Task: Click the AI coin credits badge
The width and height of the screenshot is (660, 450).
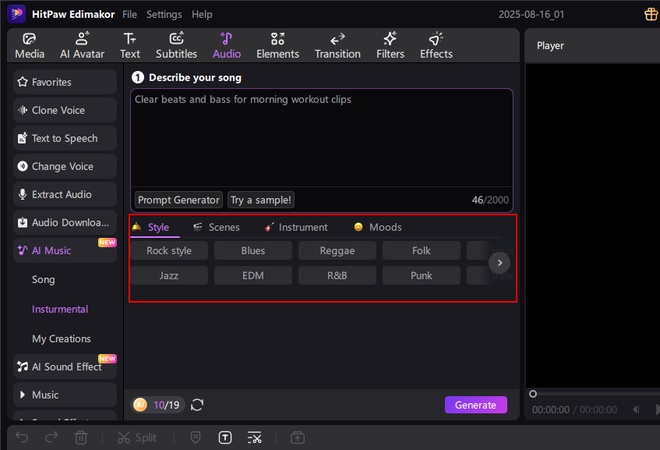Action: tap(157, 405)
